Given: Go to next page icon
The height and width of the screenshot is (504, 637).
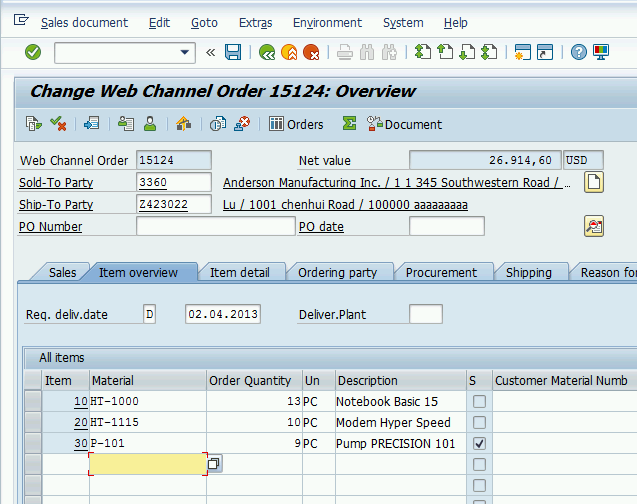Looking at the screenshot, I should pyautogui.click(x=467, y=52).
